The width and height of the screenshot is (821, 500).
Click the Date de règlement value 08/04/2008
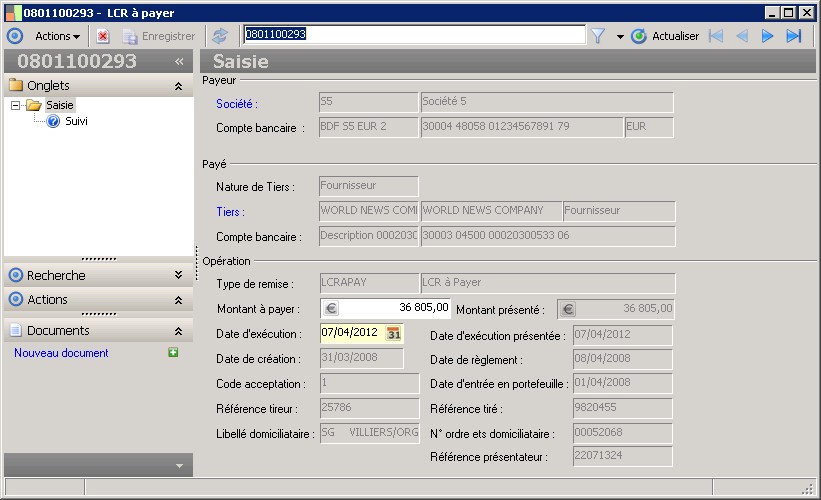[x=623, y=359]
